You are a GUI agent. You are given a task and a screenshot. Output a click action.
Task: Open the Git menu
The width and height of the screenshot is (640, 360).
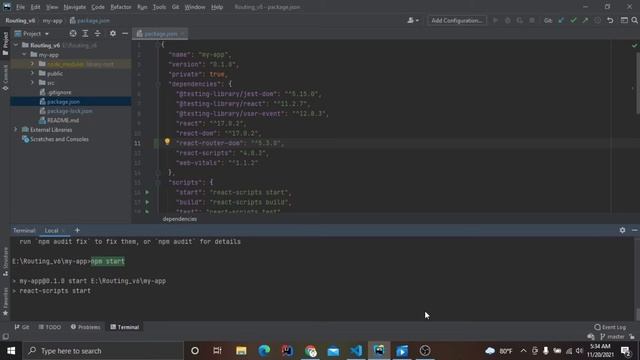(x=175, y=7)
